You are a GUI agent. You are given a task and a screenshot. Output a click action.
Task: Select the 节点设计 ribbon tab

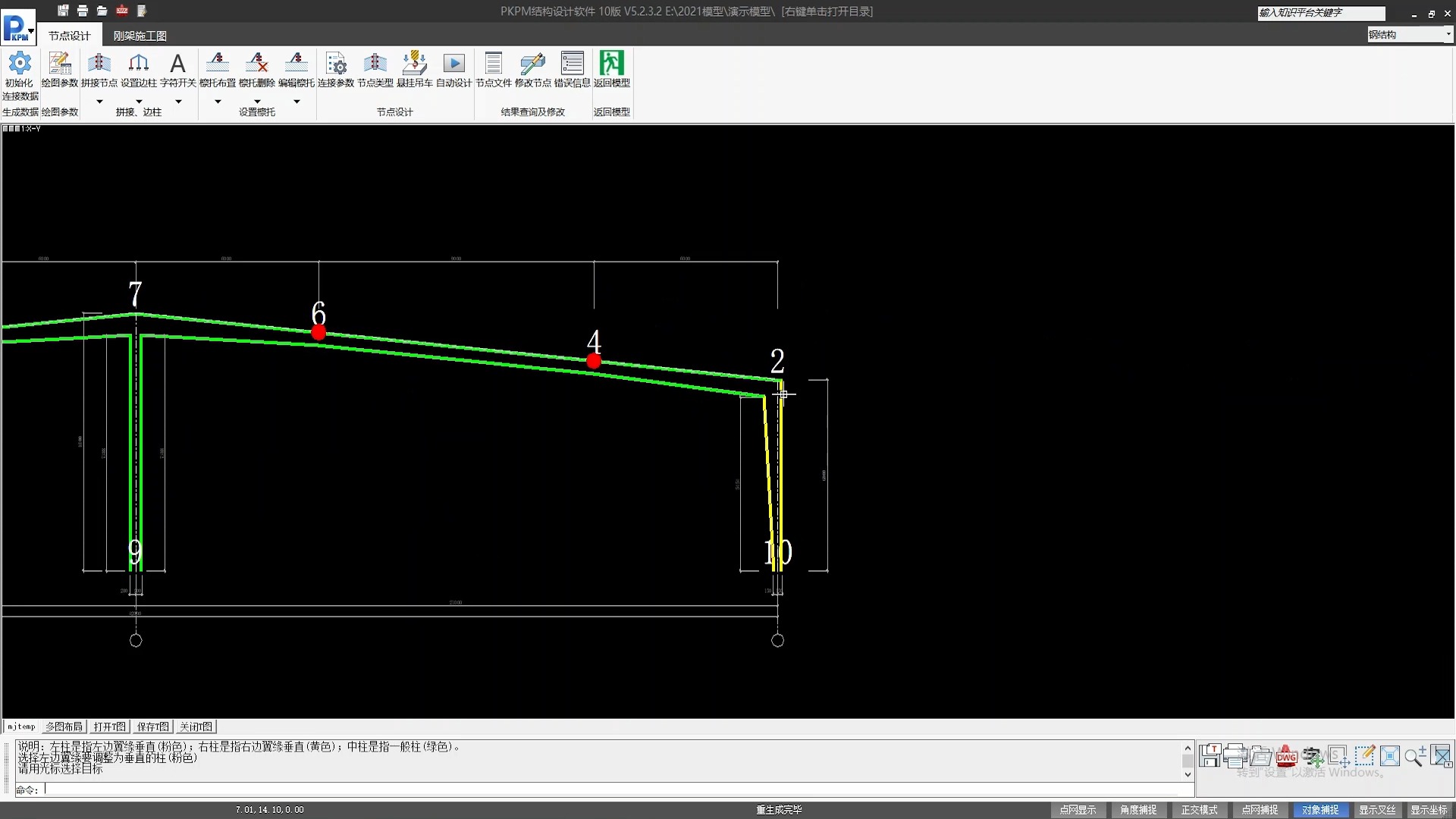click(x=69, y=36)
